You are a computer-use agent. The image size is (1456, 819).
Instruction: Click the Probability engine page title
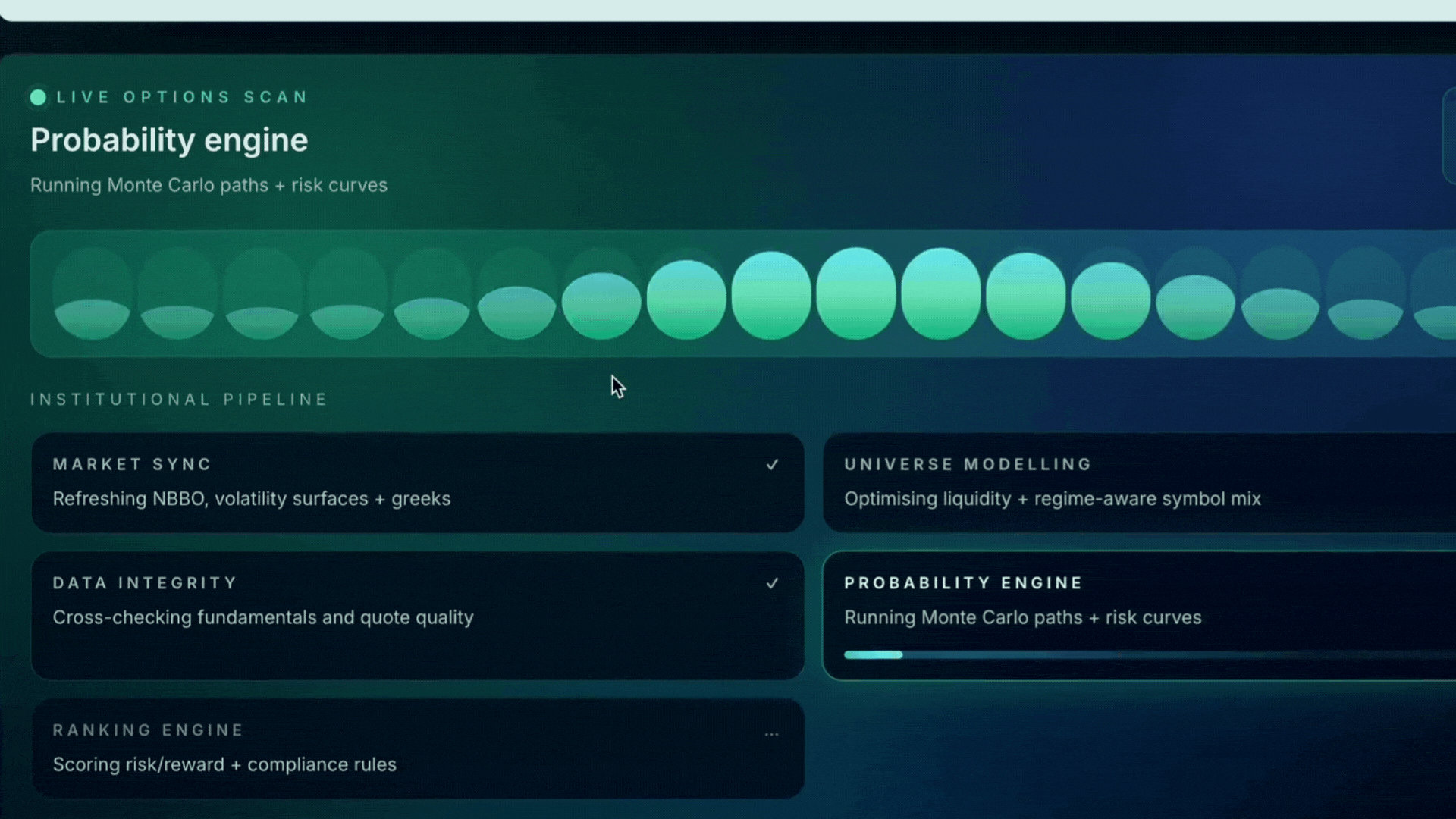[169, 140]
